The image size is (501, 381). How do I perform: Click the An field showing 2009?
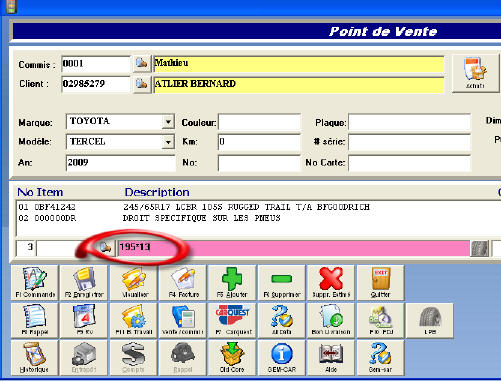tap(121, 163)
